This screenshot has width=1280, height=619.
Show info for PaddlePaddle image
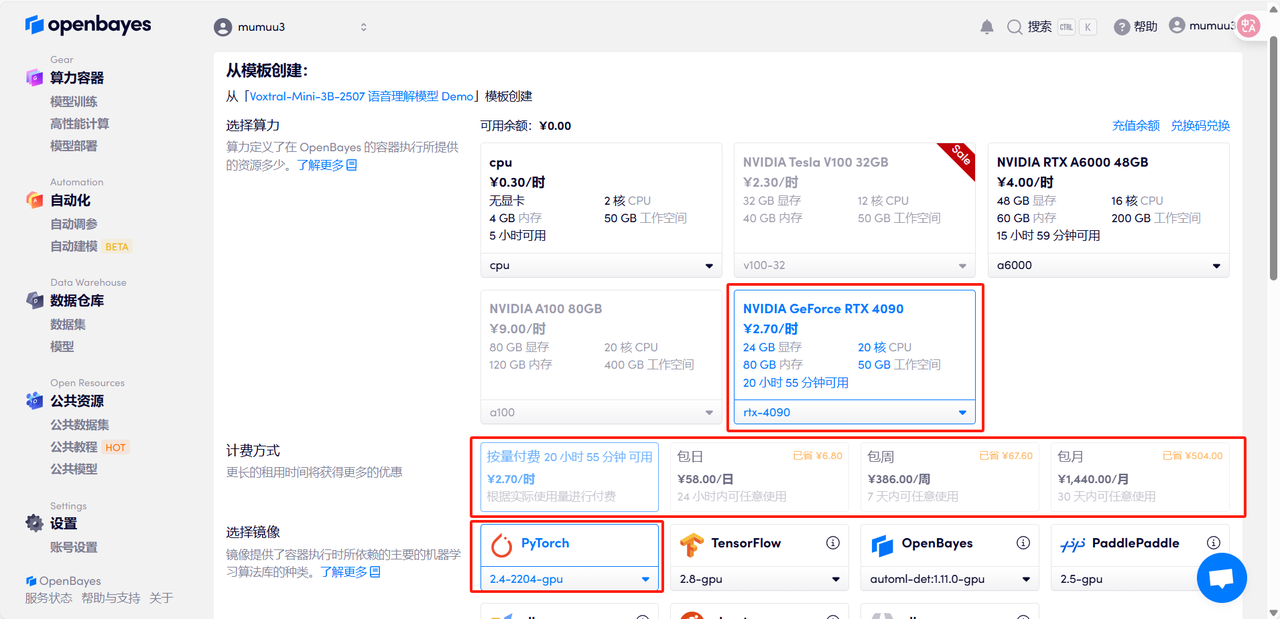(x=1213, y=543)
